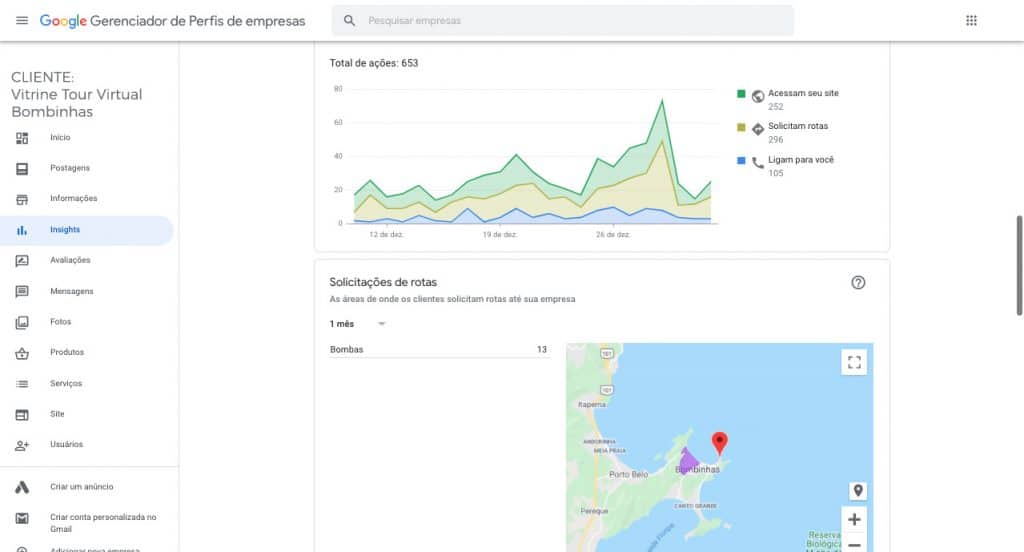
Task: Click the Google logo in header
Action: [63, 20]
